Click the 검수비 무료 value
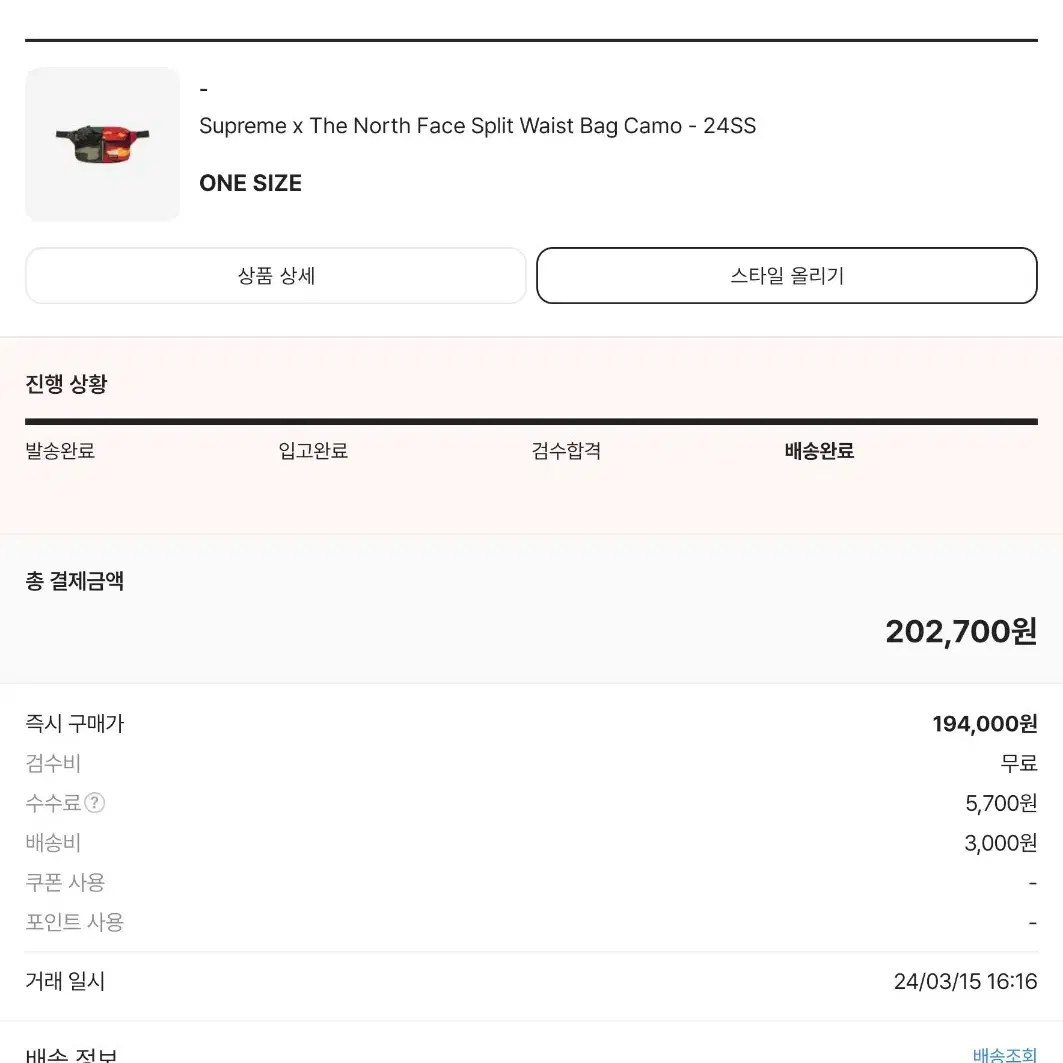Screen dimensions: 1063x1063 pos(1019,763)
